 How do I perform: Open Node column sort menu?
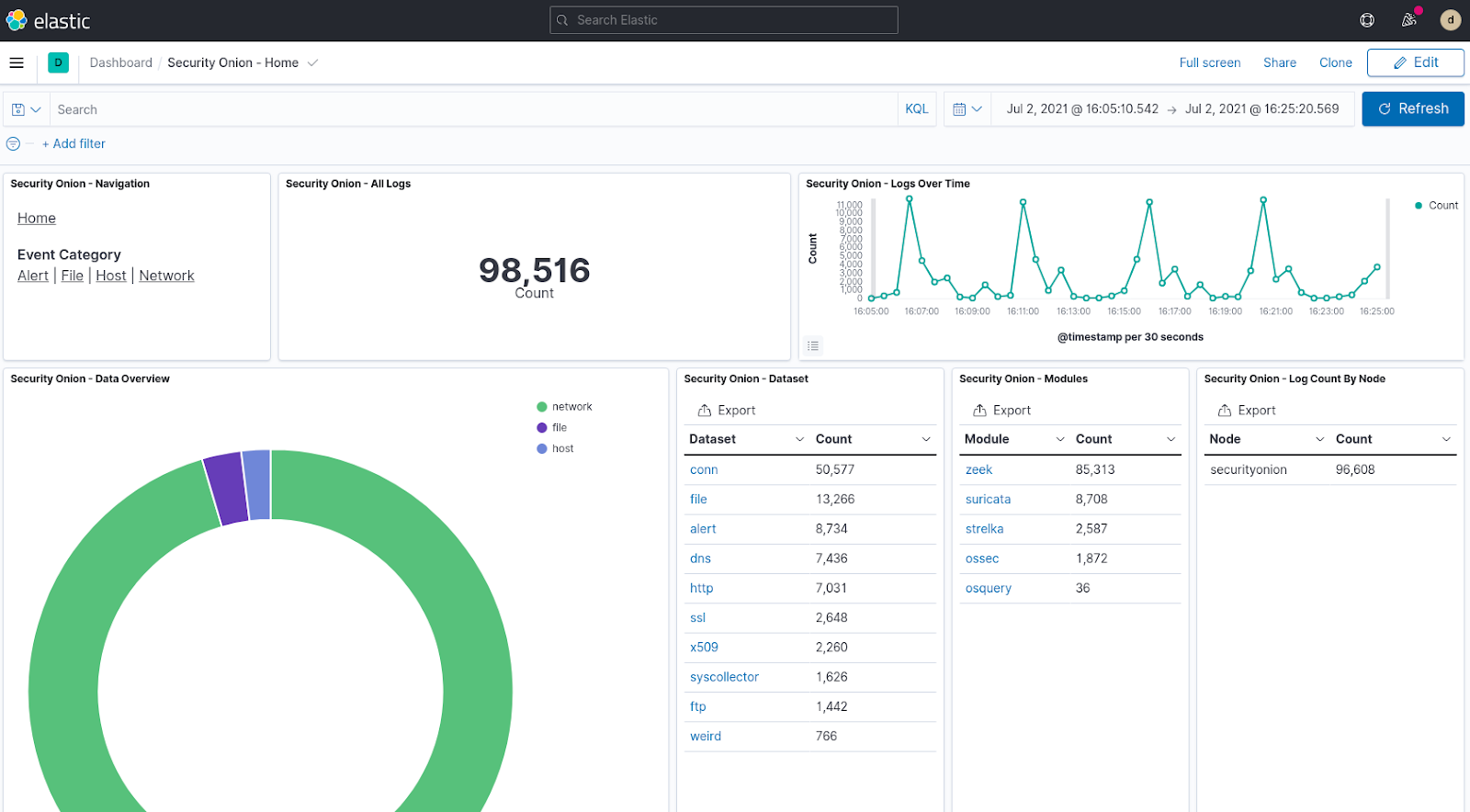tap(1320, 439)
